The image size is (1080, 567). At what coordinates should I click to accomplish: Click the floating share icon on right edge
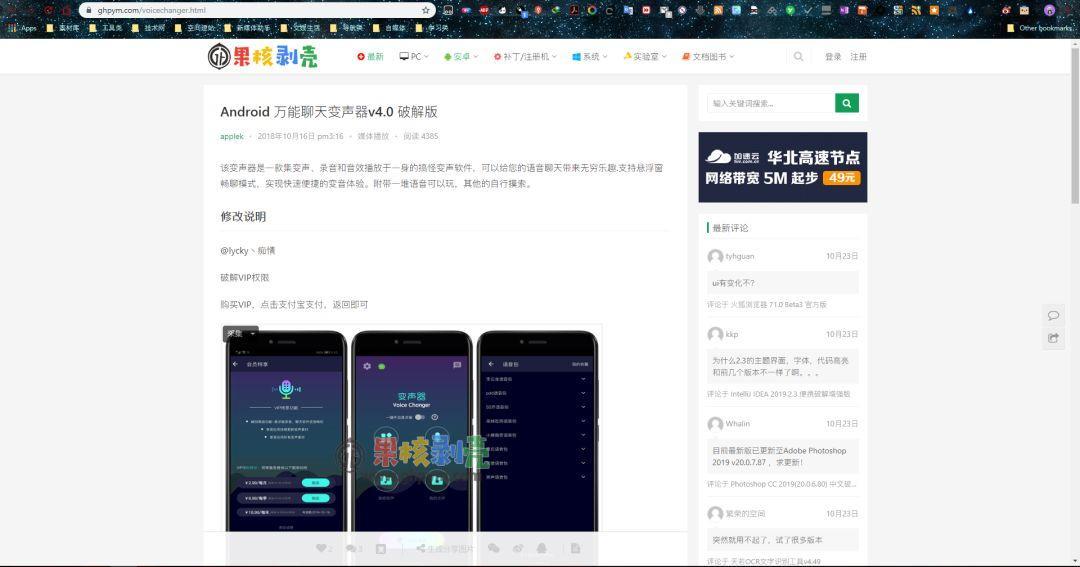1053,338
